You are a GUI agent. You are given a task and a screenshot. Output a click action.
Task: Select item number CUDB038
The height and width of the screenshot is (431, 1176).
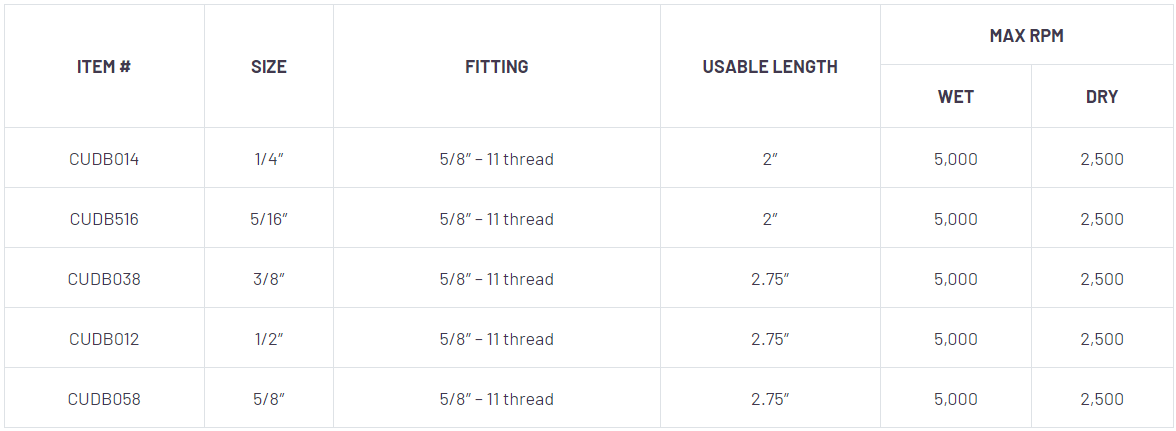point(104,279)
